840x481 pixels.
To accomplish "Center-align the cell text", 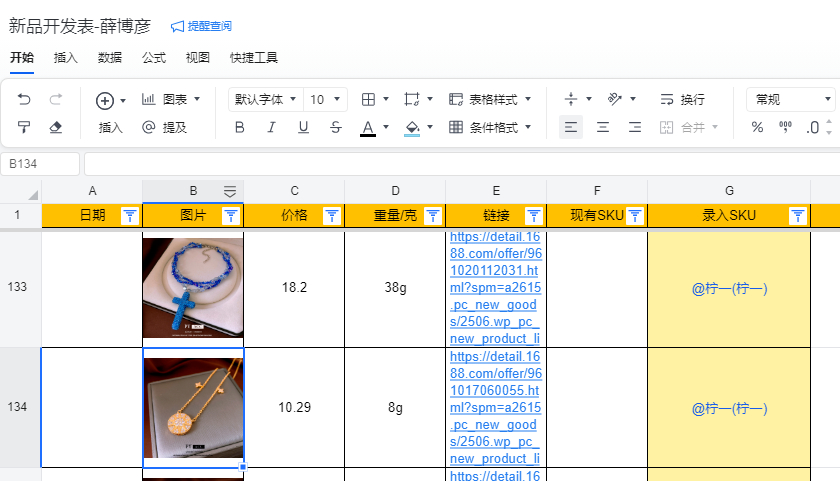I will 603,127.
